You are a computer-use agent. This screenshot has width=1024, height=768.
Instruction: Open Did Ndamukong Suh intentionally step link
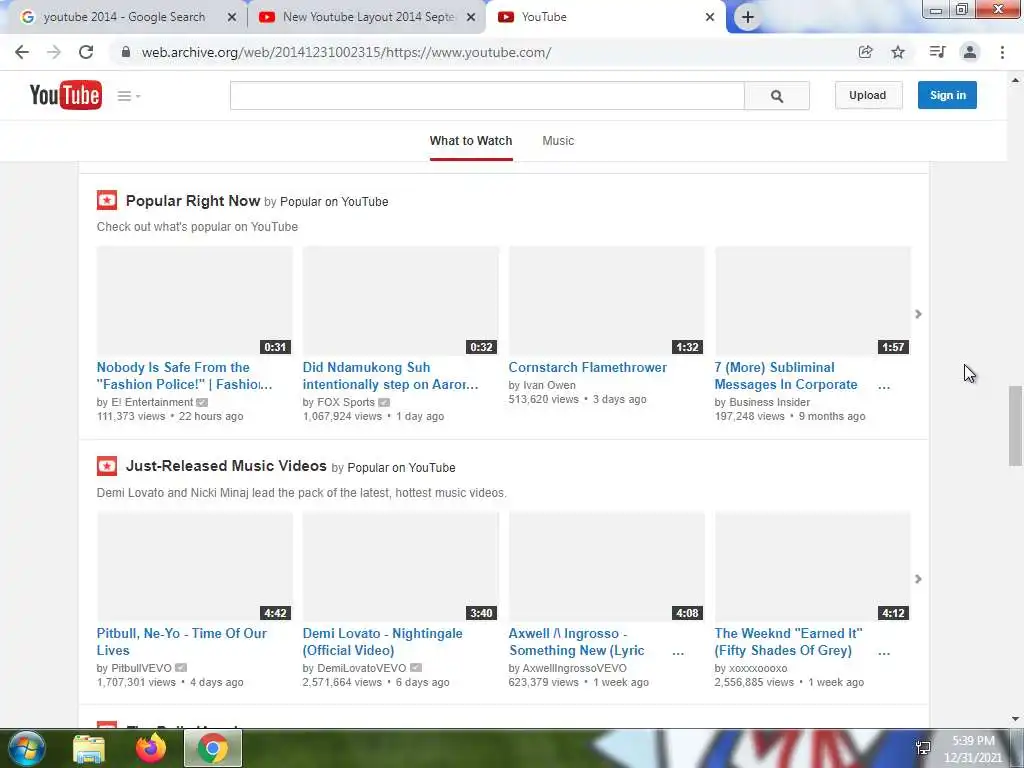pyautogui.click(x=391, y=376)
